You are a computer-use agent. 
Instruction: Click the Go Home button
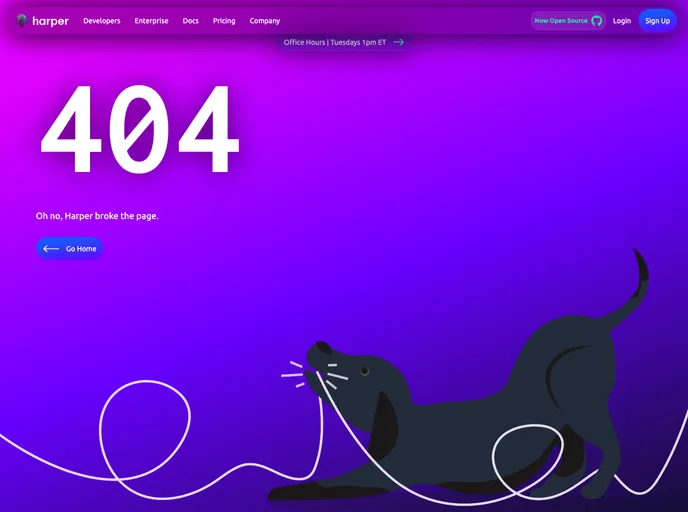pyautogui.click(x=70, y=248)
